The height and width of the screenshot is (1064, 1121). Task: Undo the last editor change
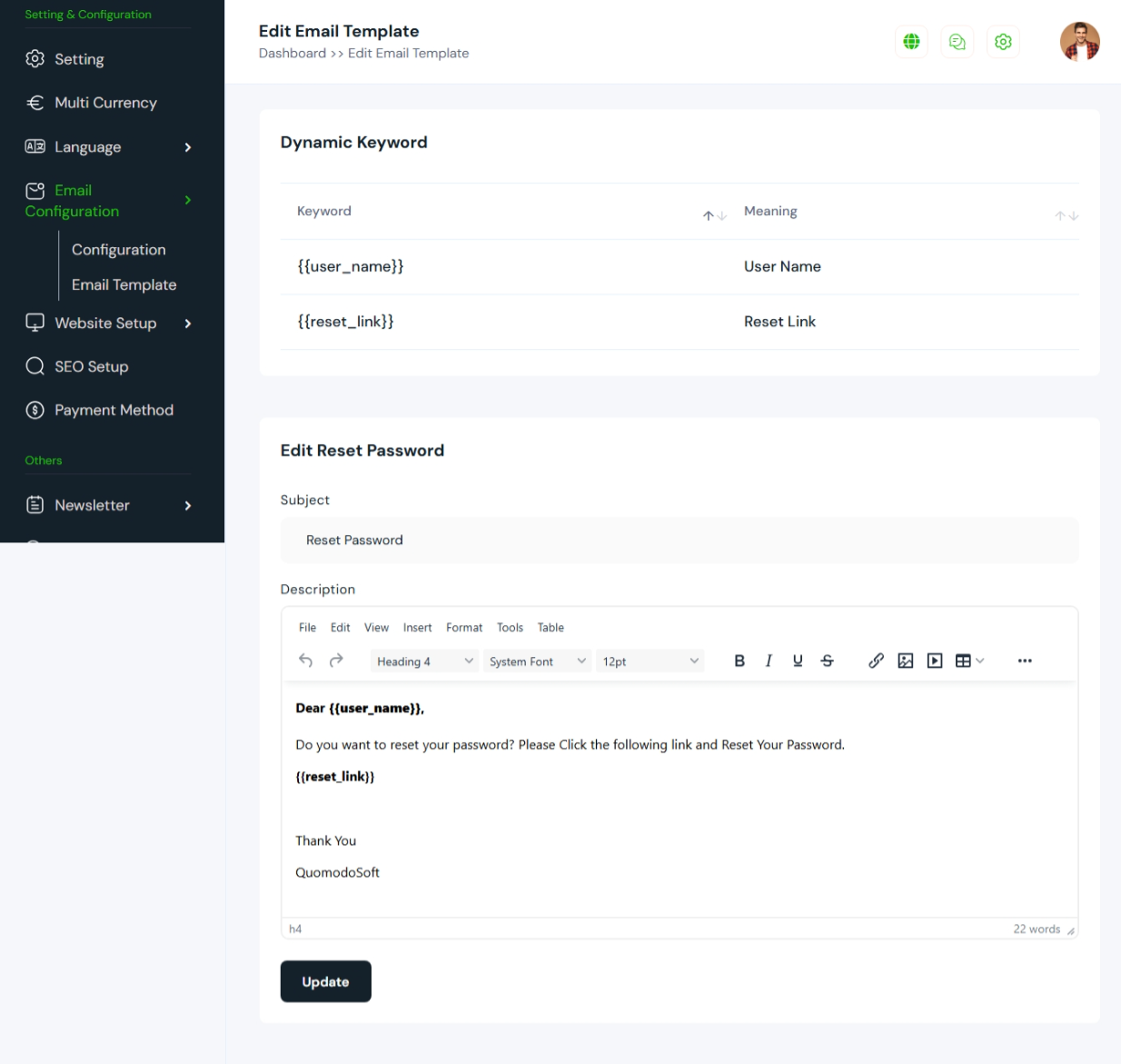[x=306, y=661]
